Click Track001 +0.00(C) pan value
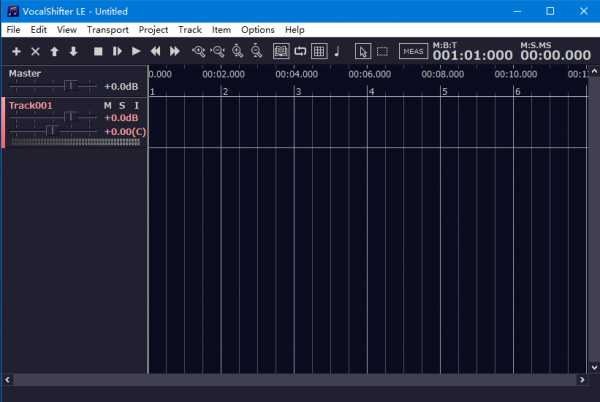 tap(125, 132)
